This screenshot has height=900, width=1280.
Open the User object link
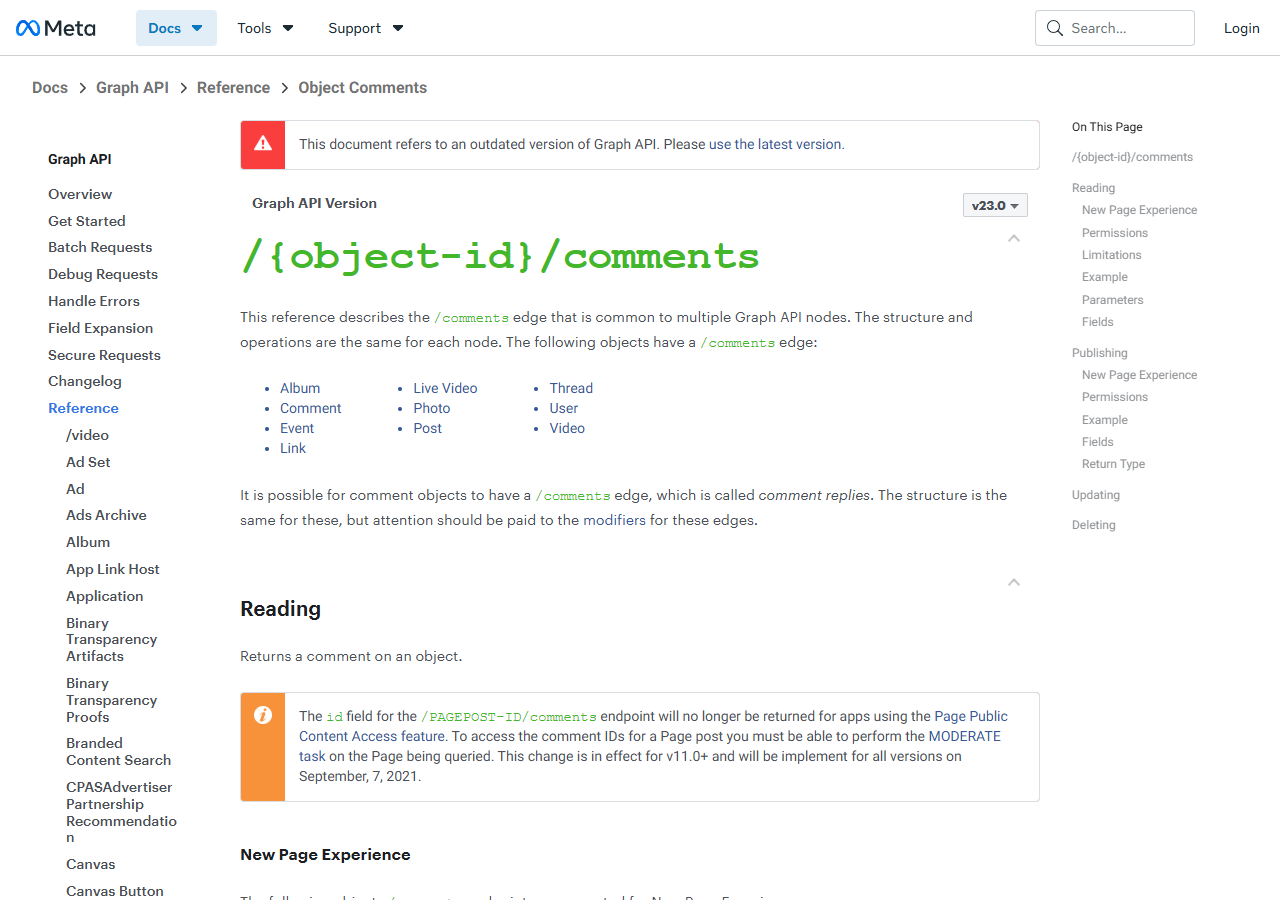pyautogui.click(x=564, y=408)
